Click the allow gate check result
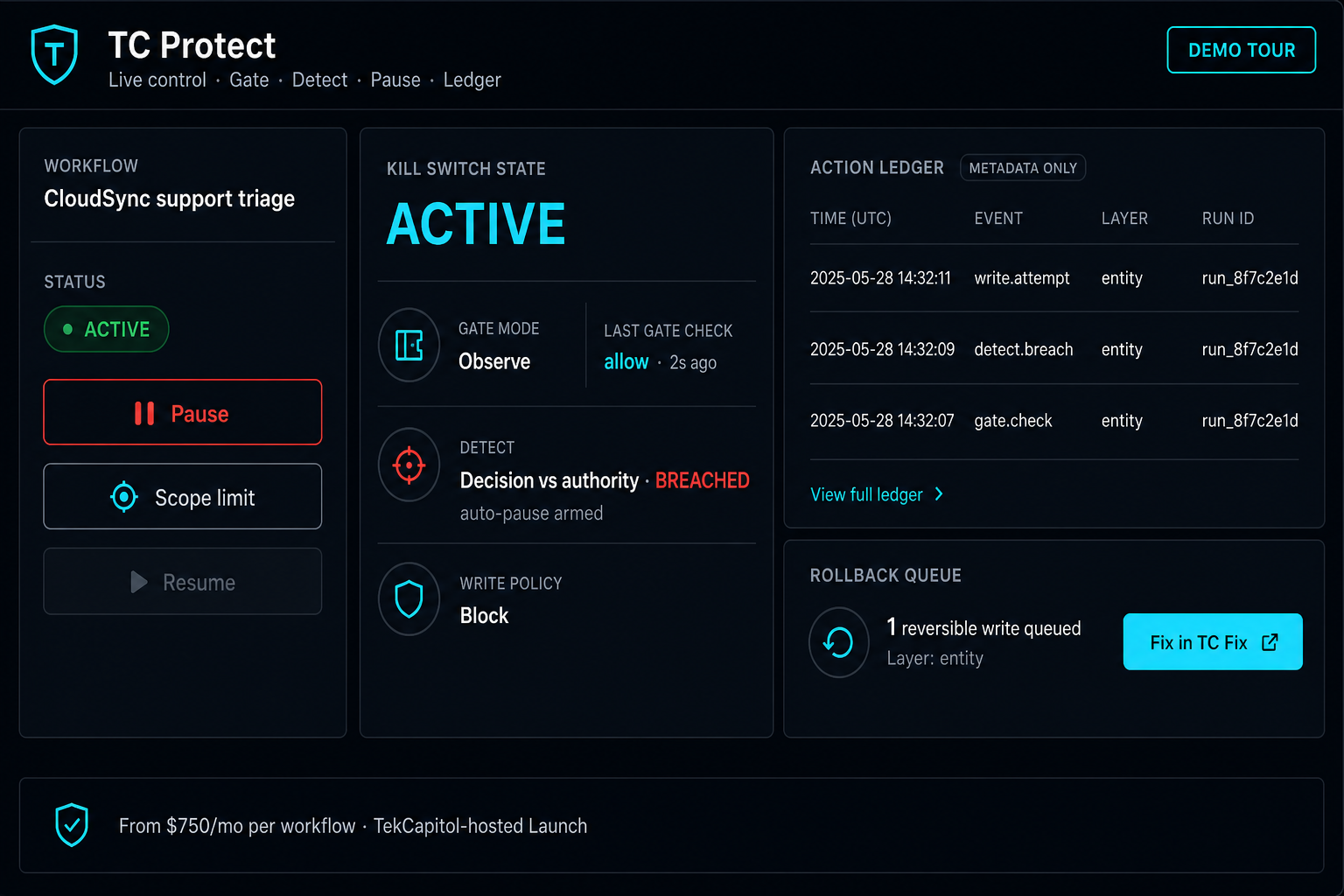Image resolution: width=1344 pixels, height=896 pixels. click(626, 361)
